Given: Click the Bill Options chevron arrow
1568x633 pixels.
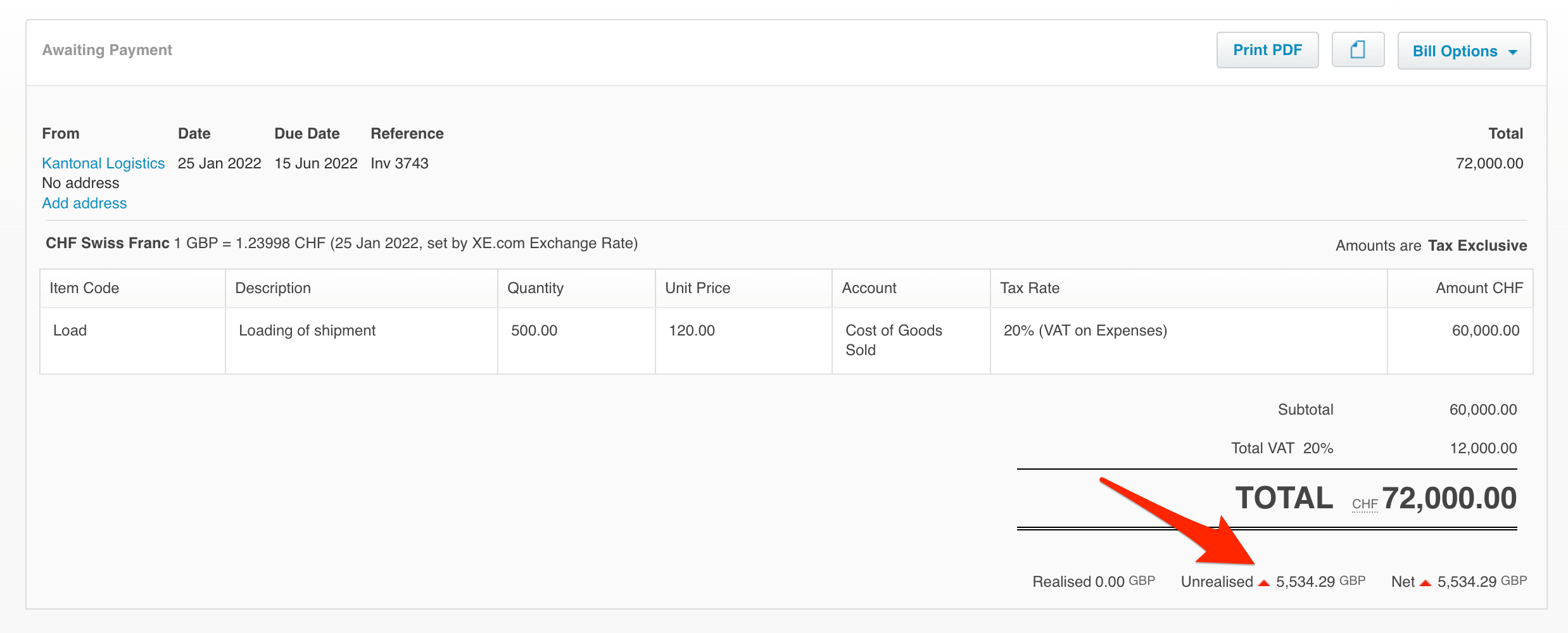Looking at the screenshot, I should click(1512, 52).
